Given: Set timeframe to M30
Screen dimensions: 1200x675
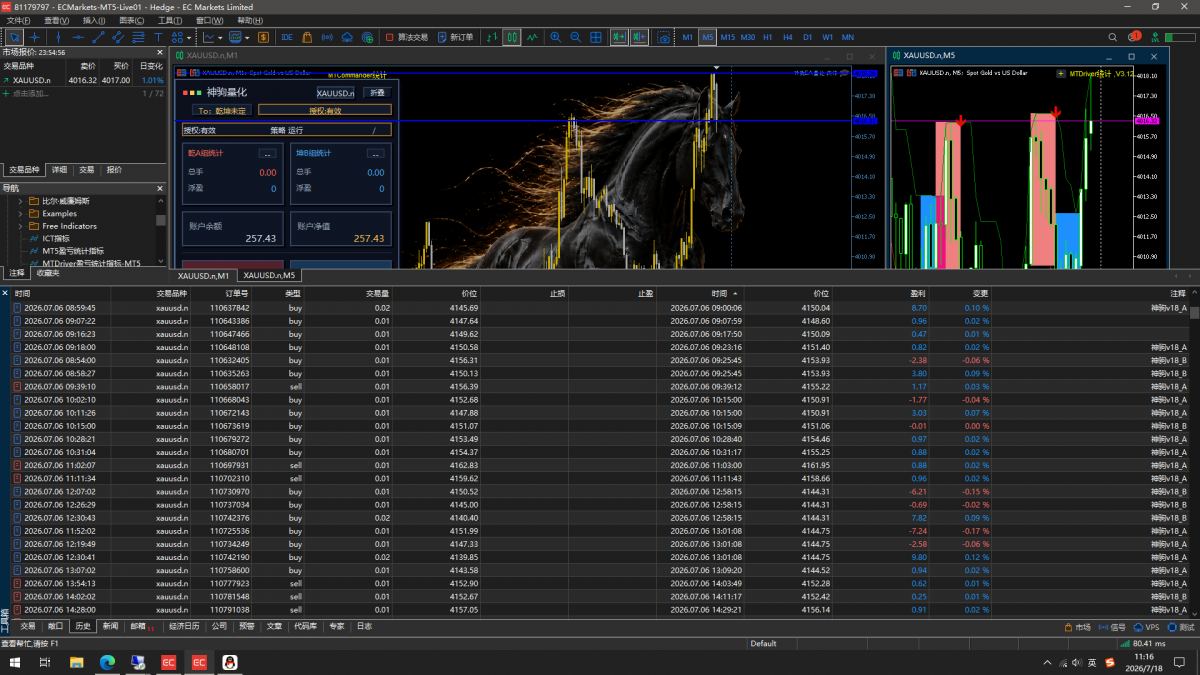Looking at the screenshot, I should pyautogui.click(x=748, y=37).
